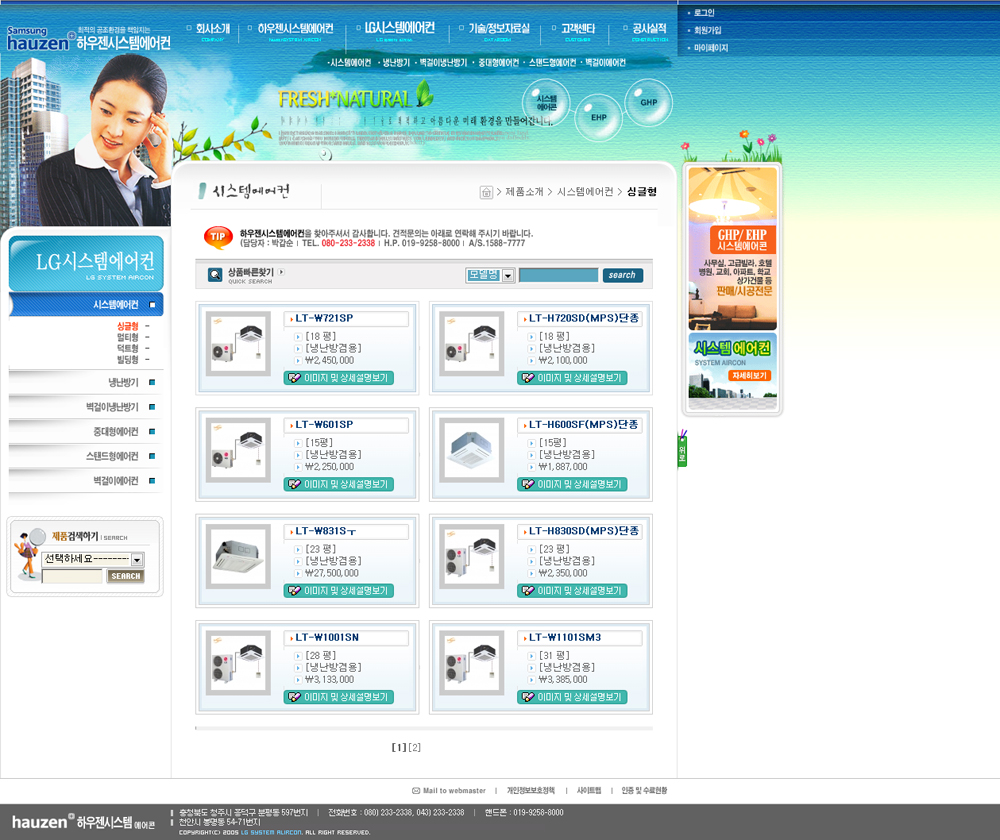Expand the 냉난방기 sidebar category
Image resolution: width=1000 pixels, height=840 pixels.
(124, 382)
